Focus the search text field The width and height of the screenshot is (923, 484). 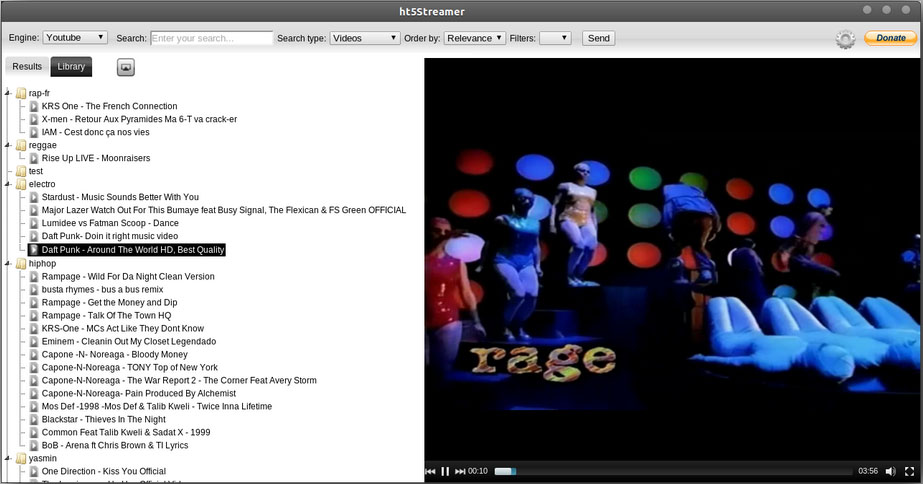pyautogui.click(x=211, y=38)
